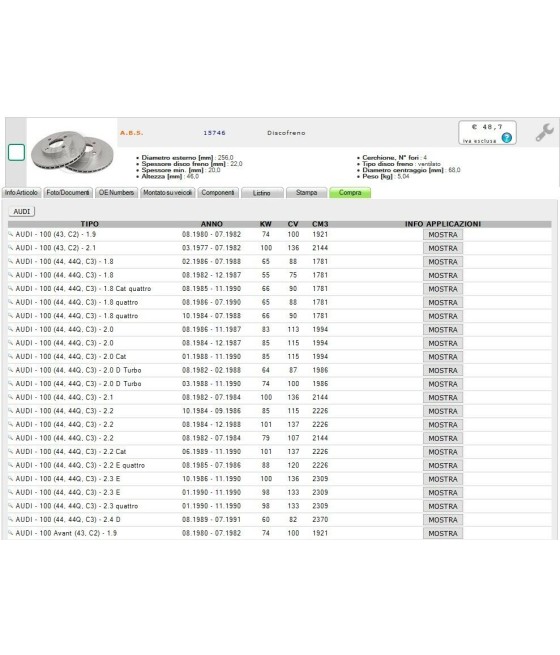
Task: Click the 2370 displacement value
Action: pos(320,519)
